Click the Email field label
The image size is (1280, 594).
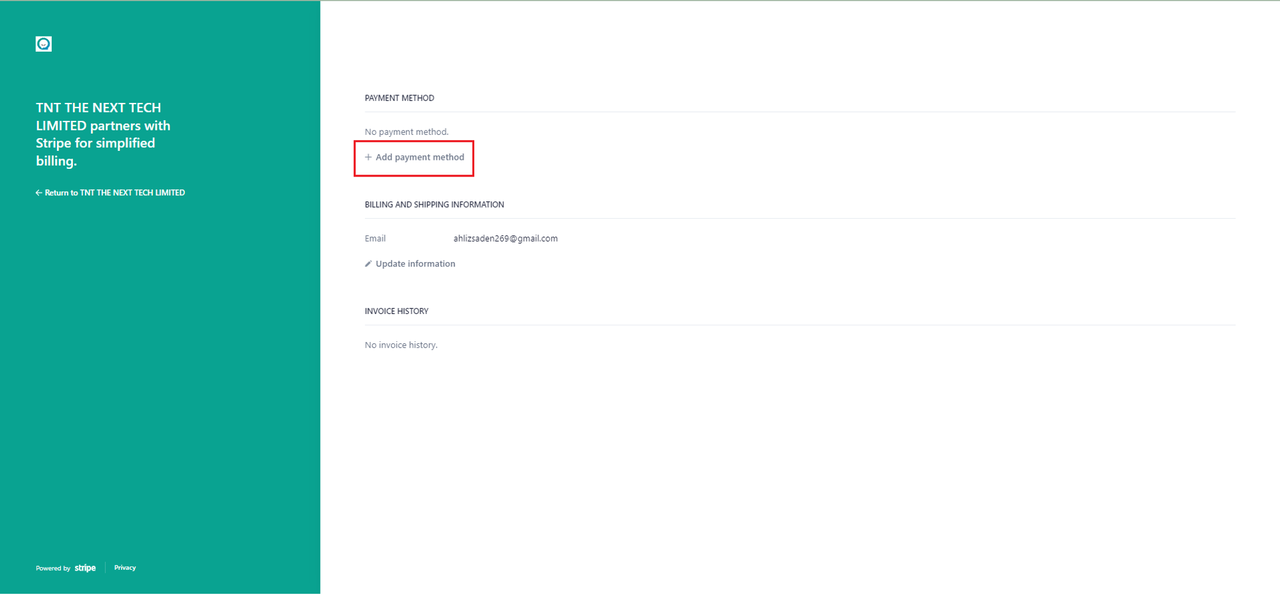[375, 239]
